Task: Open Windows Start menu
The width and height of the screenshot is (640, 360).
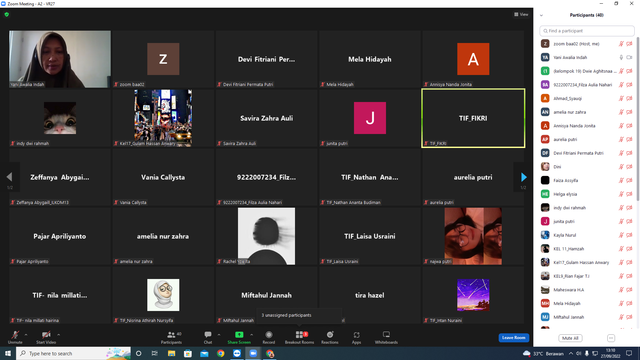Action: pos(8,353)
